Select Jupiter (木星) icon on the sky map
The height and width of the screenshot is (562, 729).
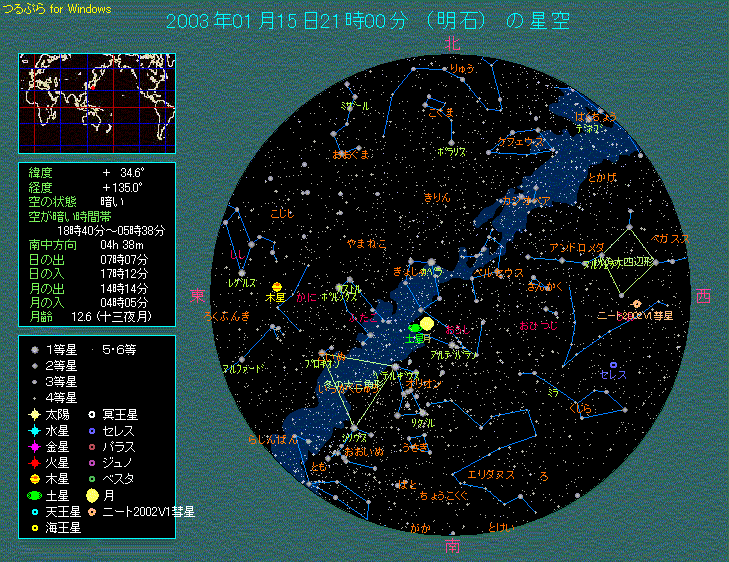pyautogui.click(x=276, y=286)
